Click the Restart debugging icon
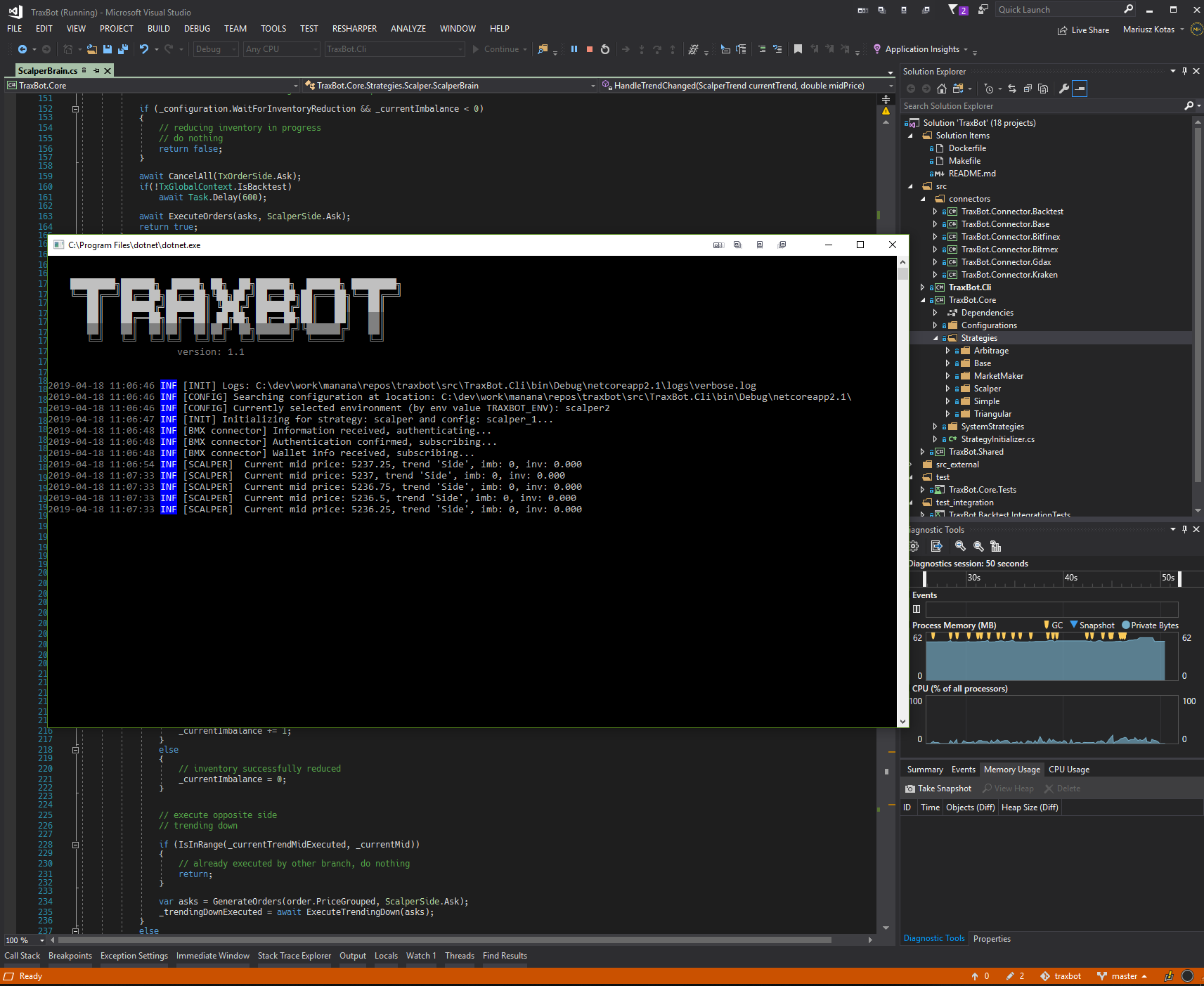 (605, 49)
